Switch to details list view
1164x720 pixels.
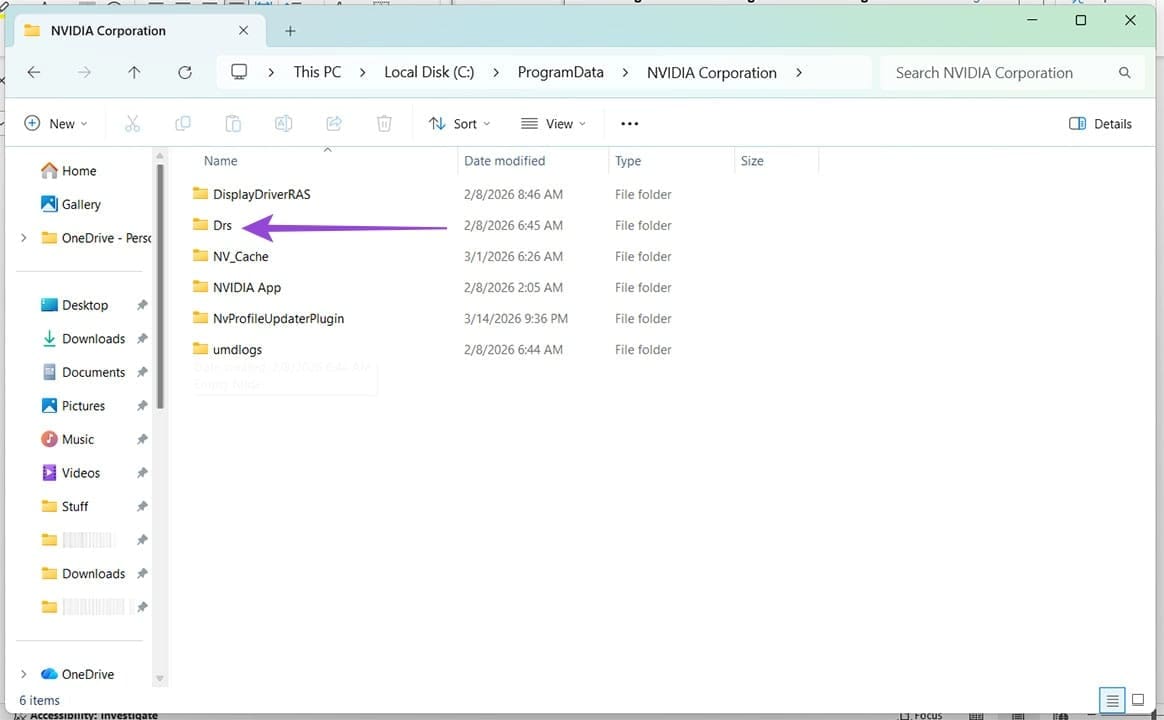tap(1112, 700)
